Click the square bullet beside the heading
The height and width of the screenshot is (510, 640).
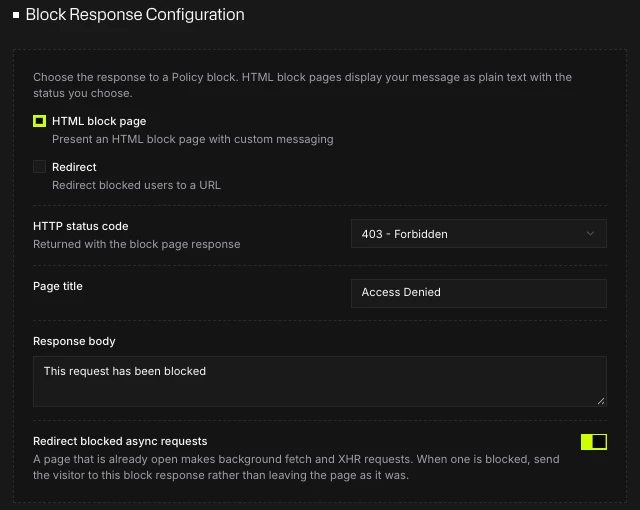(x=16, y=15)
